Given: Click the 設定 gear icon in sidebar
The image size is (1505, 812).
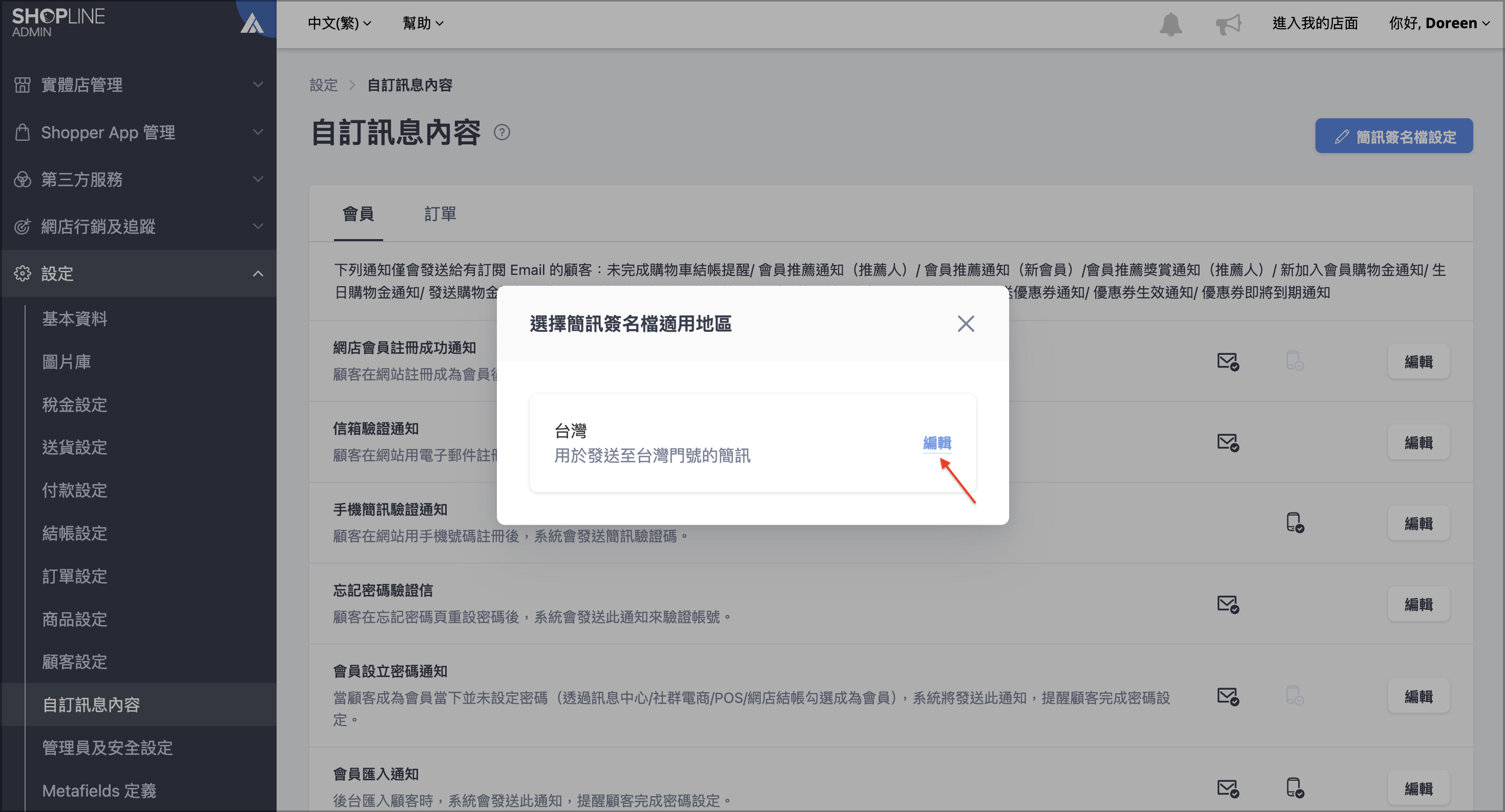Looking at the screenshot, I should coord(22,273).
